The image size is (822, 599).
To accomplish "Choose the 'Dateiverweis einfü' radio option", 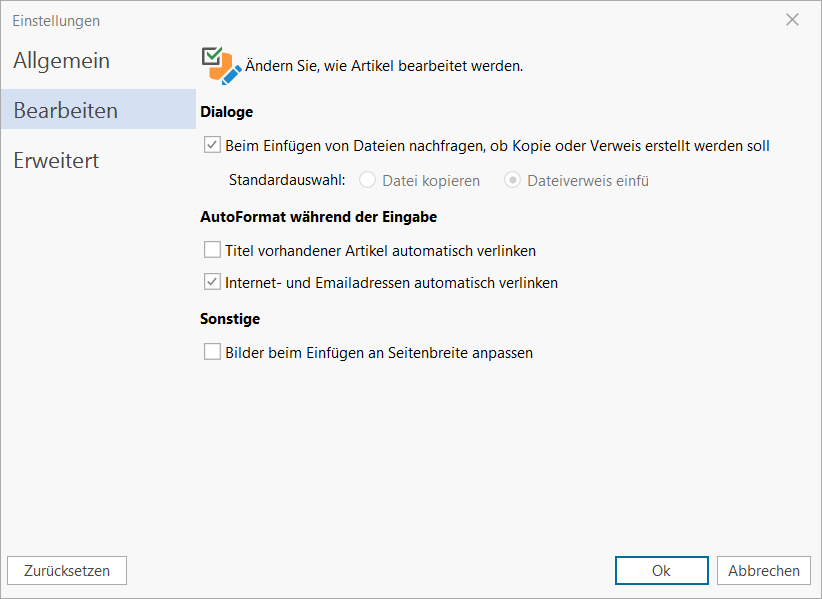I will (512, 181).
